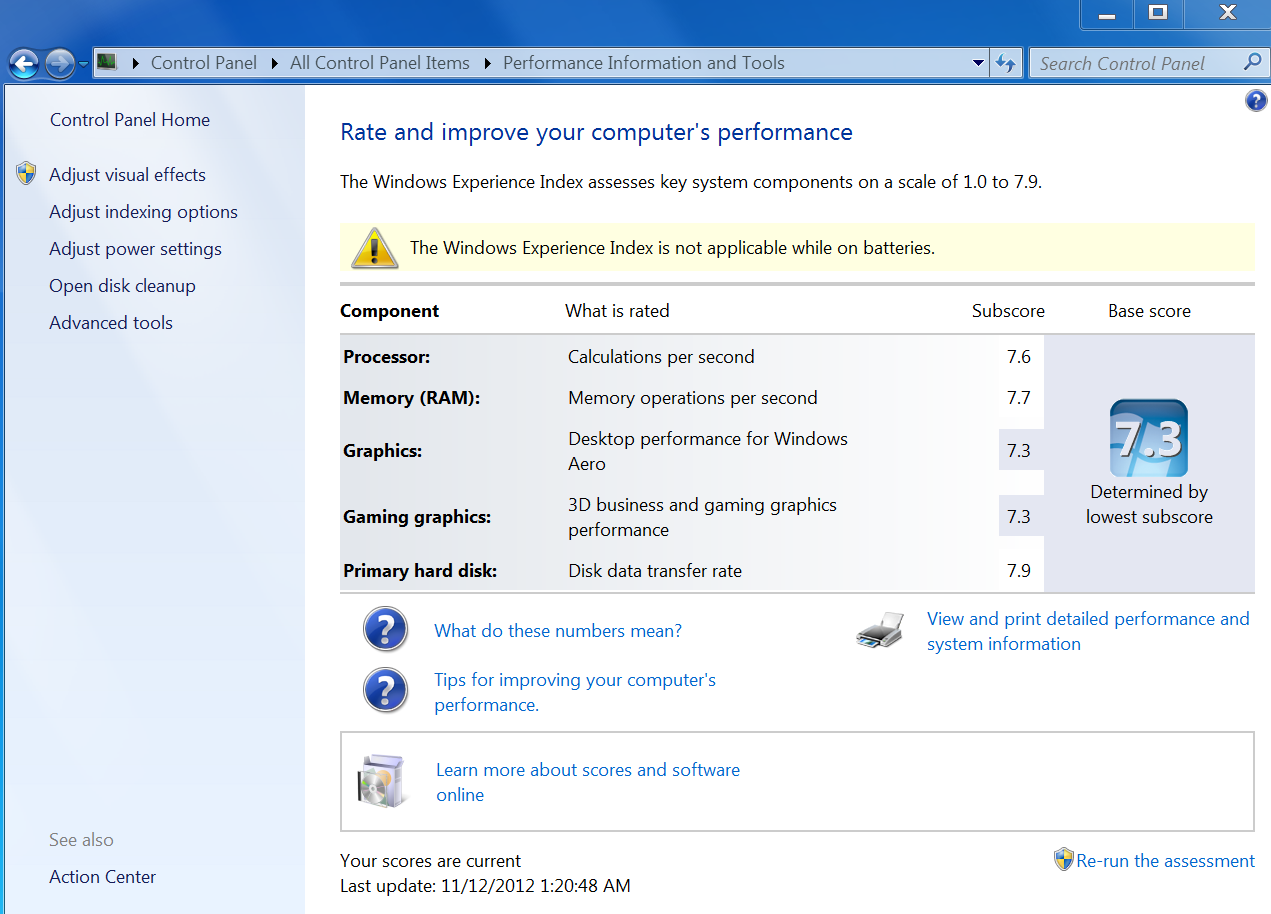Image resolution: width=1271 pixels, height=914 pixels.
Task: Click the Back navigation arrow
Action: click(x=24, y=63)
